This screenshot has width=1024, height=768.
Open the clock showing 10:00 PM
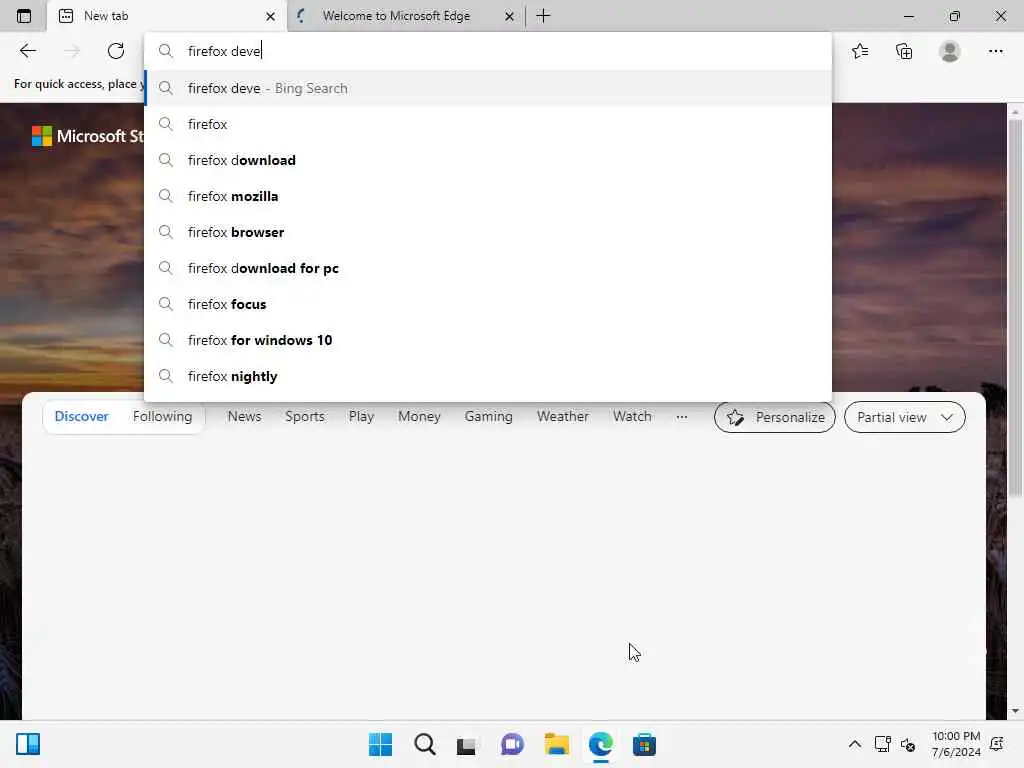click(956, 744)
